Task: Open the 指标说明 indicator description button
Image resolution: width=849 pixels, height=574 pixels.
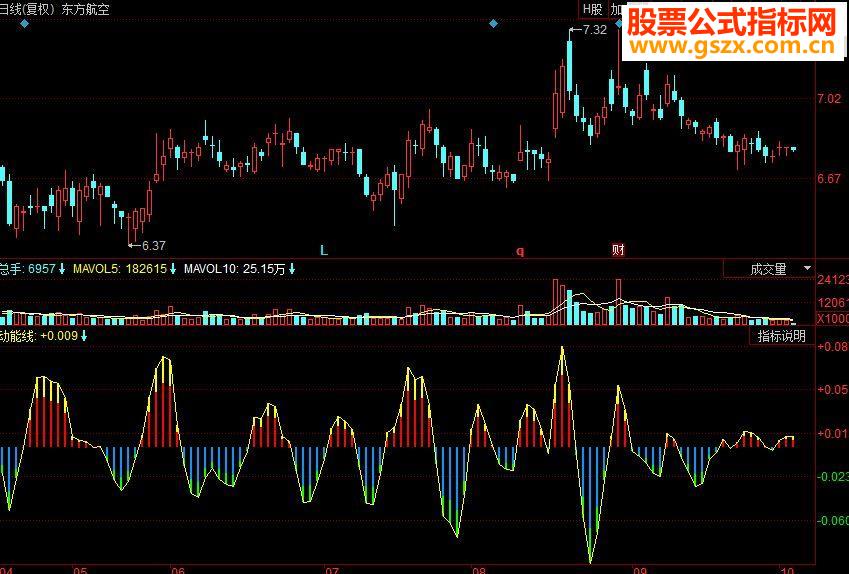Action: [781, 336]
